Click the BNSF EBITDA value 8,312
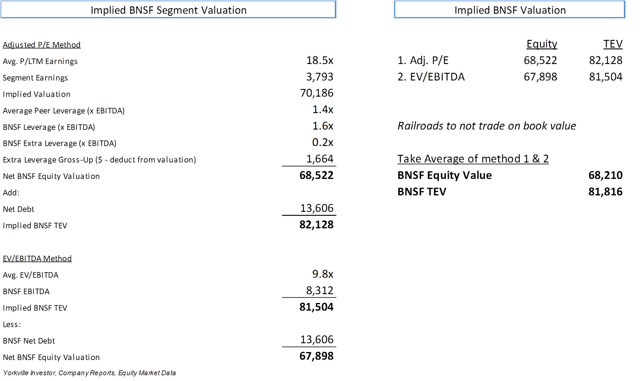The width and height of the screenshot is (640, 381). [x=320, y=290]
